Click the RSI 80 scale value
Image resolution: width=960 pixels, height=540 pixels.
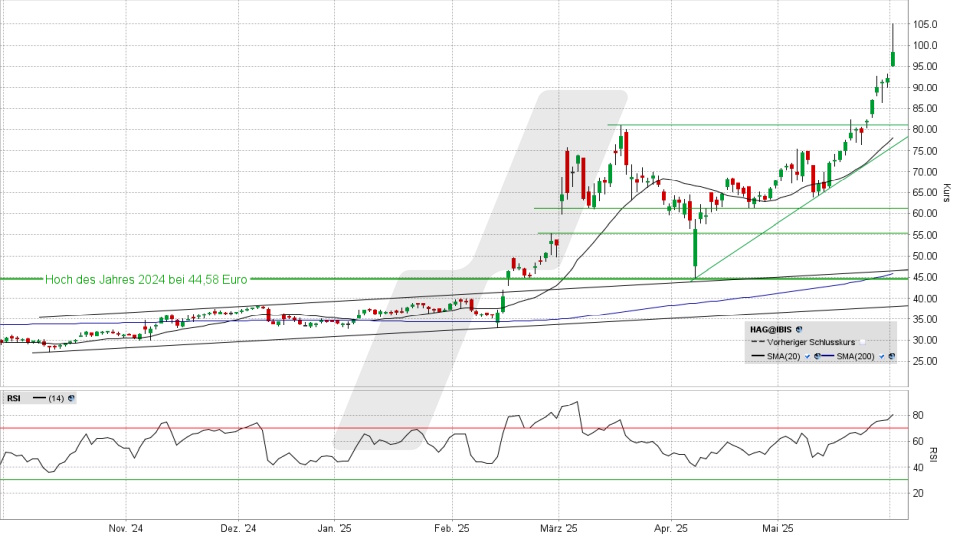tap(918, 415)
